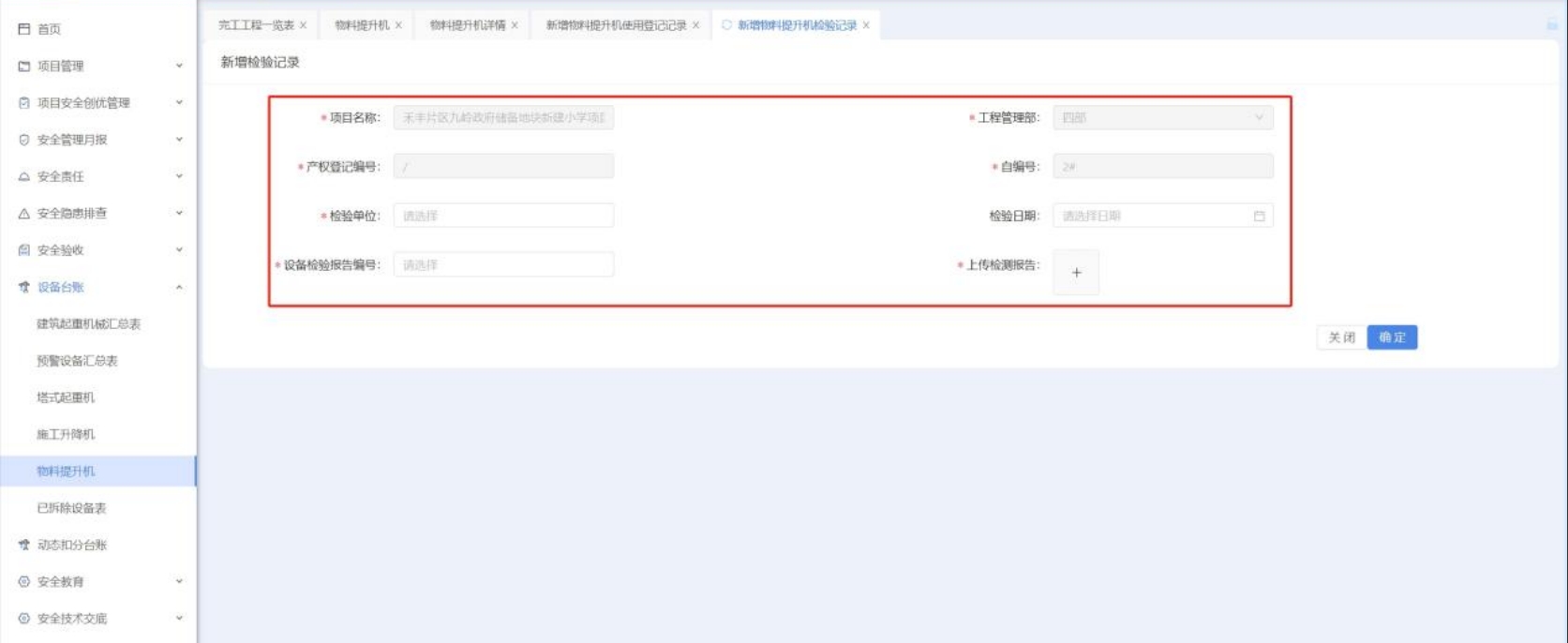Click the 安全隐患排查 warning triangle icon

coord(24,214)
